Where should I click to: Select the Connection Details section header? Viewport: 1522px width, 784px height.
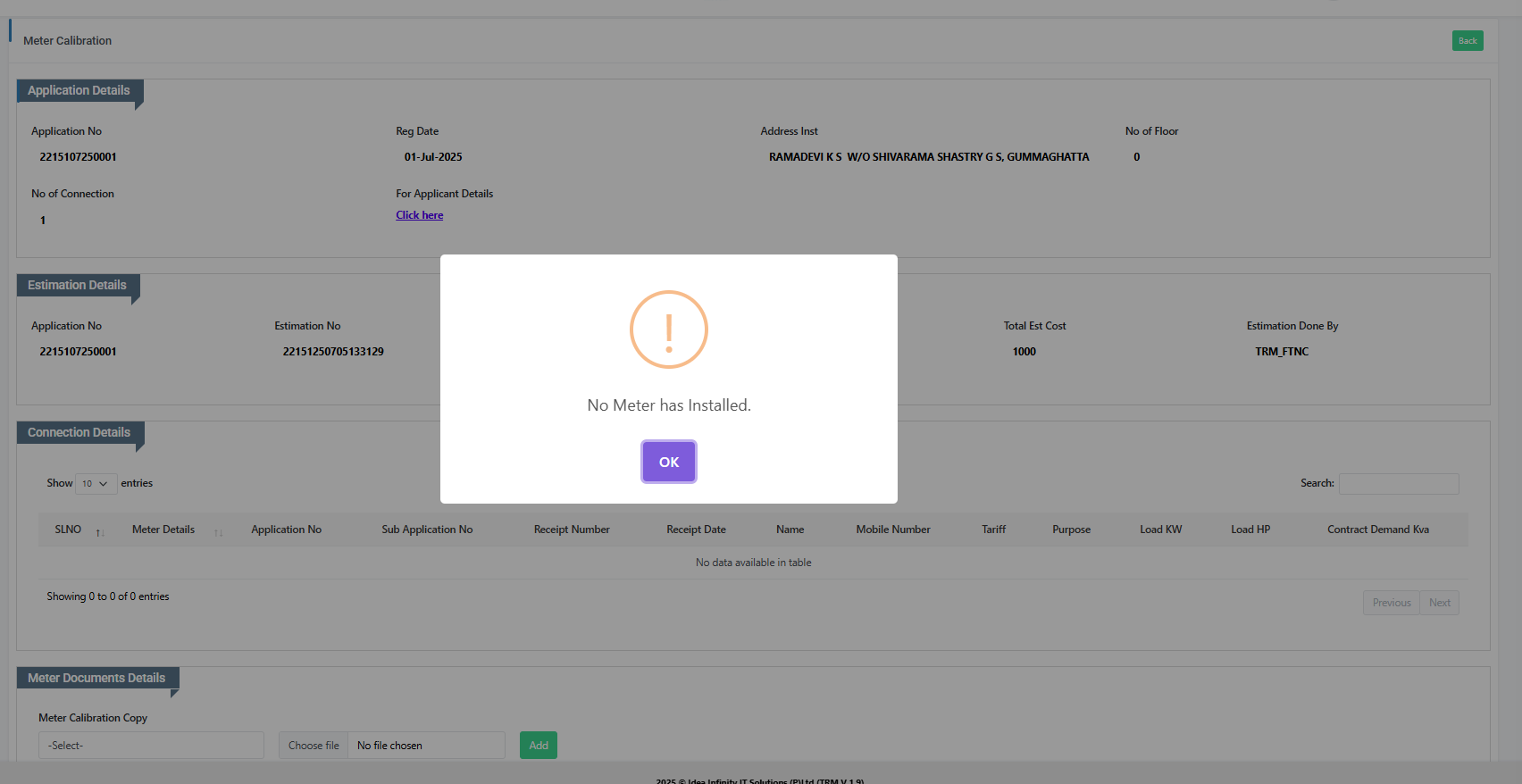[79, 433]
